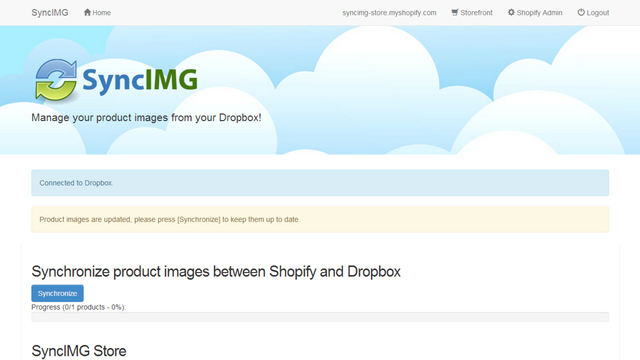Screen dimensions: 640x360
Task: Click the shopping cart icon for Storefront
Action: [455, 12]
